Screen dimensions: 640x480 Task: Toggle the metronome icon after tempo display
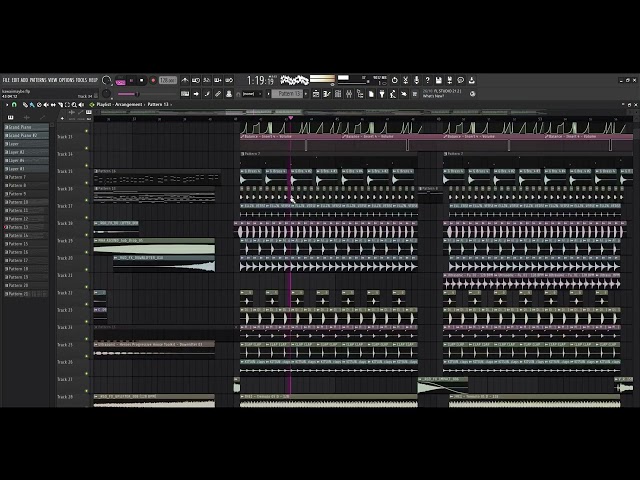tap(185, 80)
